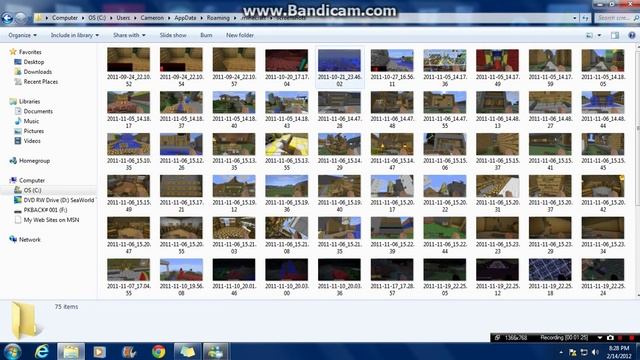Screen dimensions: 640x360
Task: Click the search box
Action: click(616, 18)
